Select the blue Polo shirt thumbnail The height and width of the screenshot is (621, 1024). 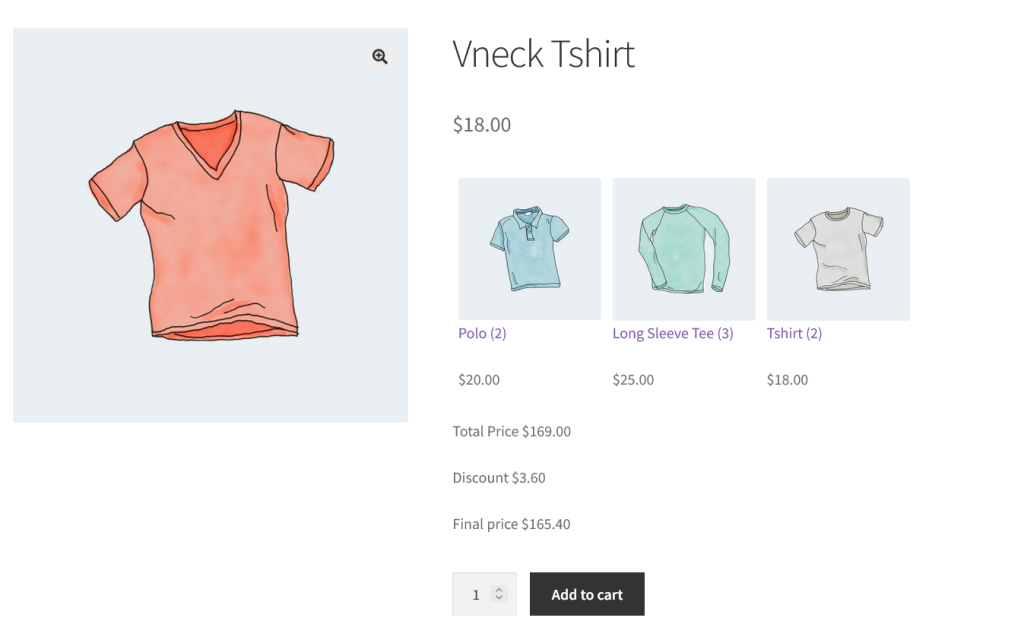click(x=529, y=249)
